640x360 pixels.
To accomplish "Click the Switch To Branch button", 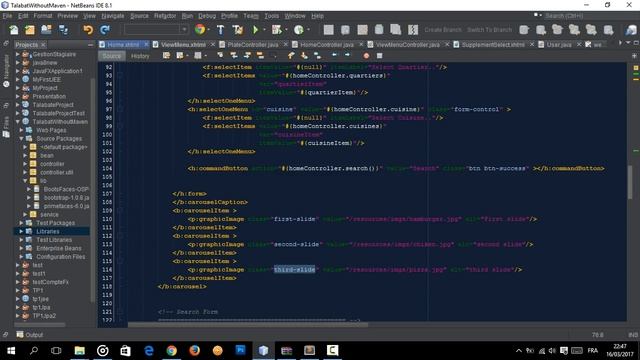I will point(489,30).
